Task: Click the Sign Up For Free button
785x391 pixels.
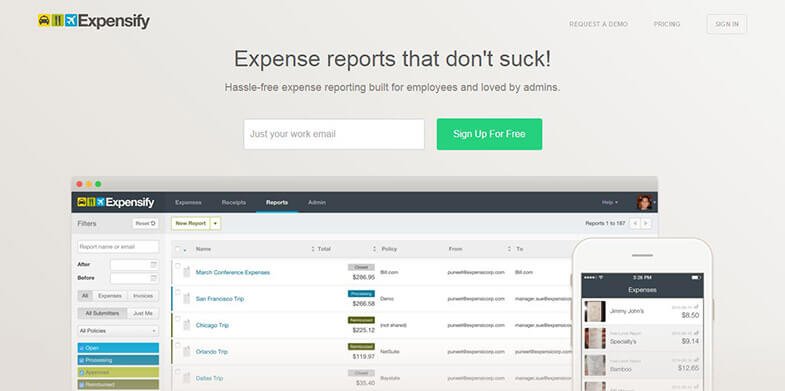Action: point(489,134)
